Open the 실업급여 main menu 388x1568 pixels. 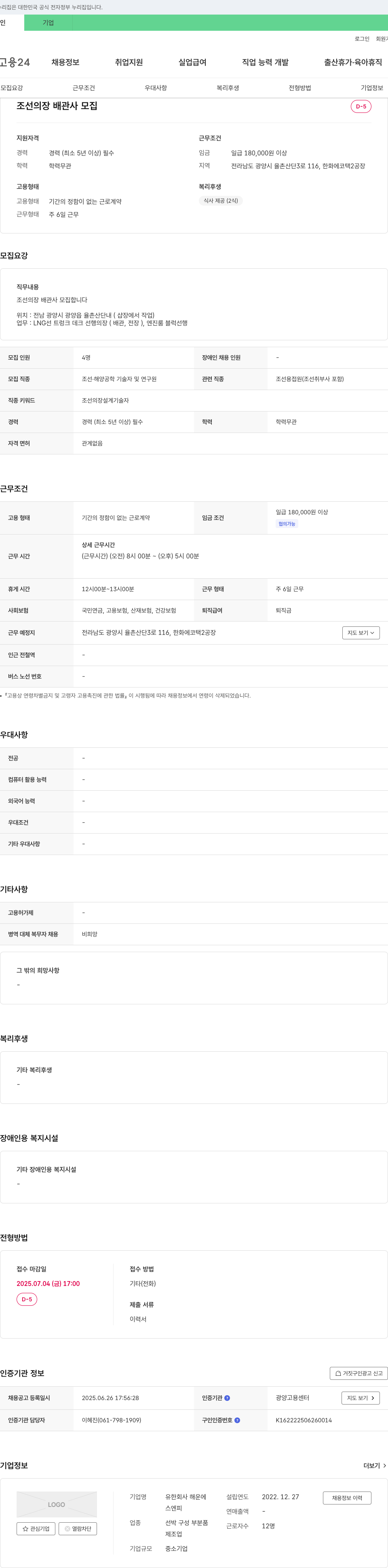click(x=192, y=62)
